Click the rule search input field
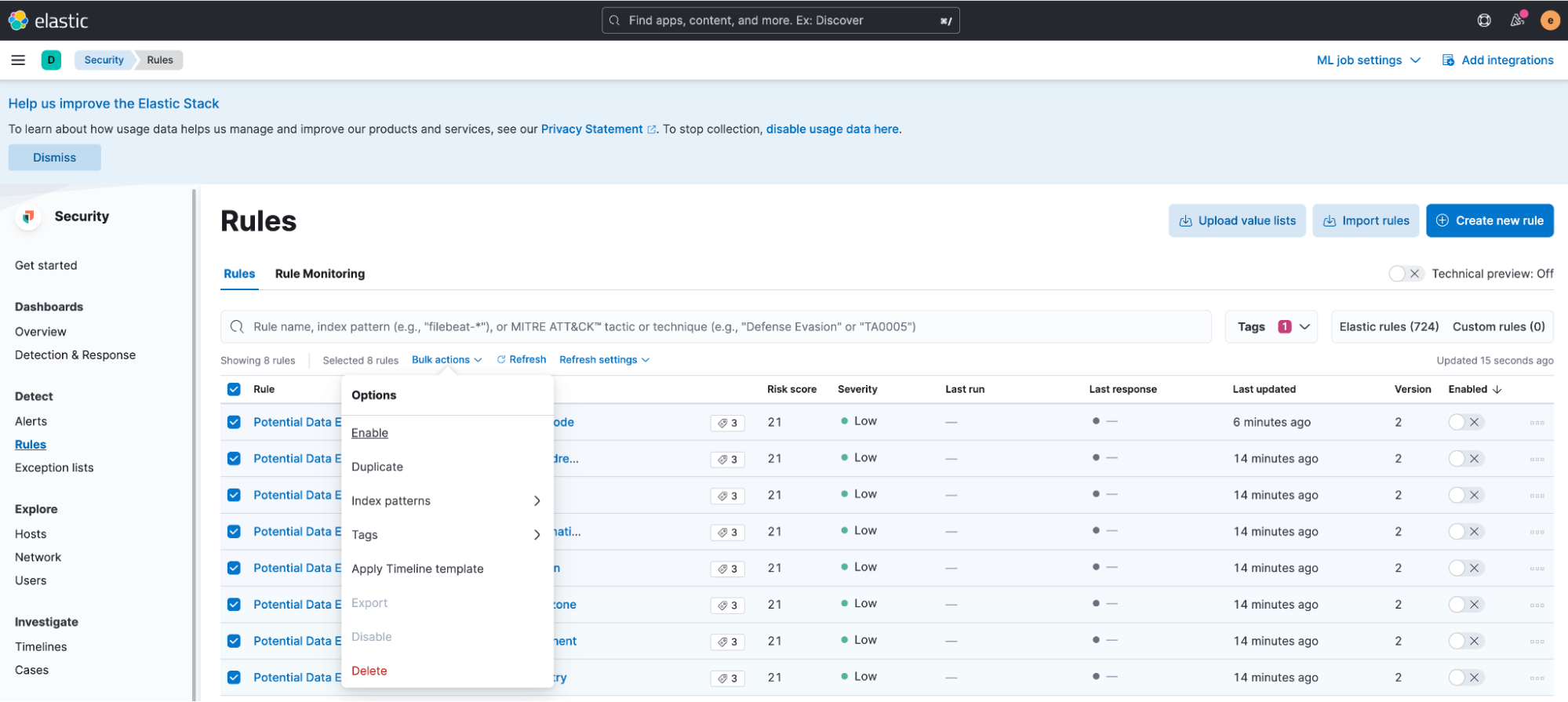The image size is (1568, 702). 716,326
